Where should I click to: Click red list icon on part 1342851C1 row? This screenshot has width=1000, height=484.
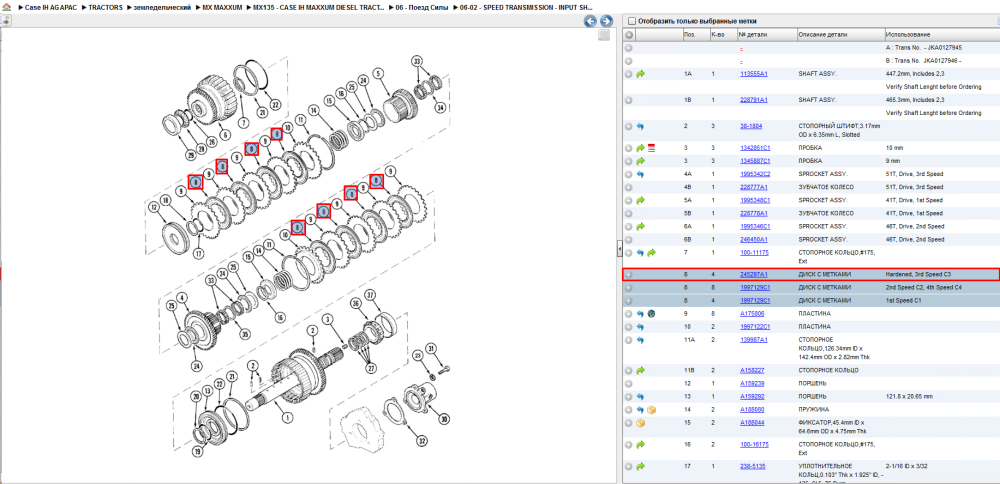coord(652,148)
